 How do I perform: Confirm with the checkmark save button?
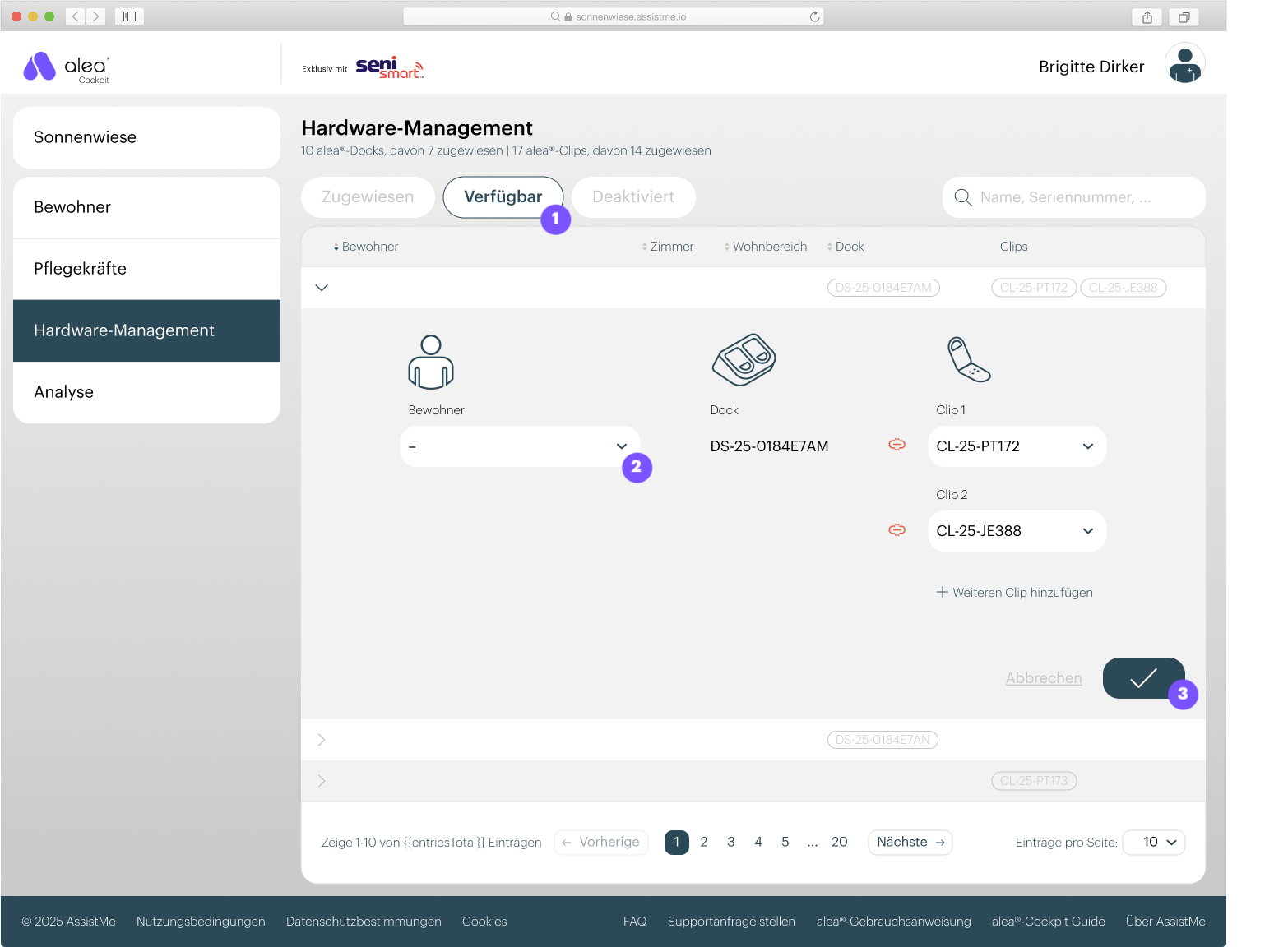click(1142, 678)
